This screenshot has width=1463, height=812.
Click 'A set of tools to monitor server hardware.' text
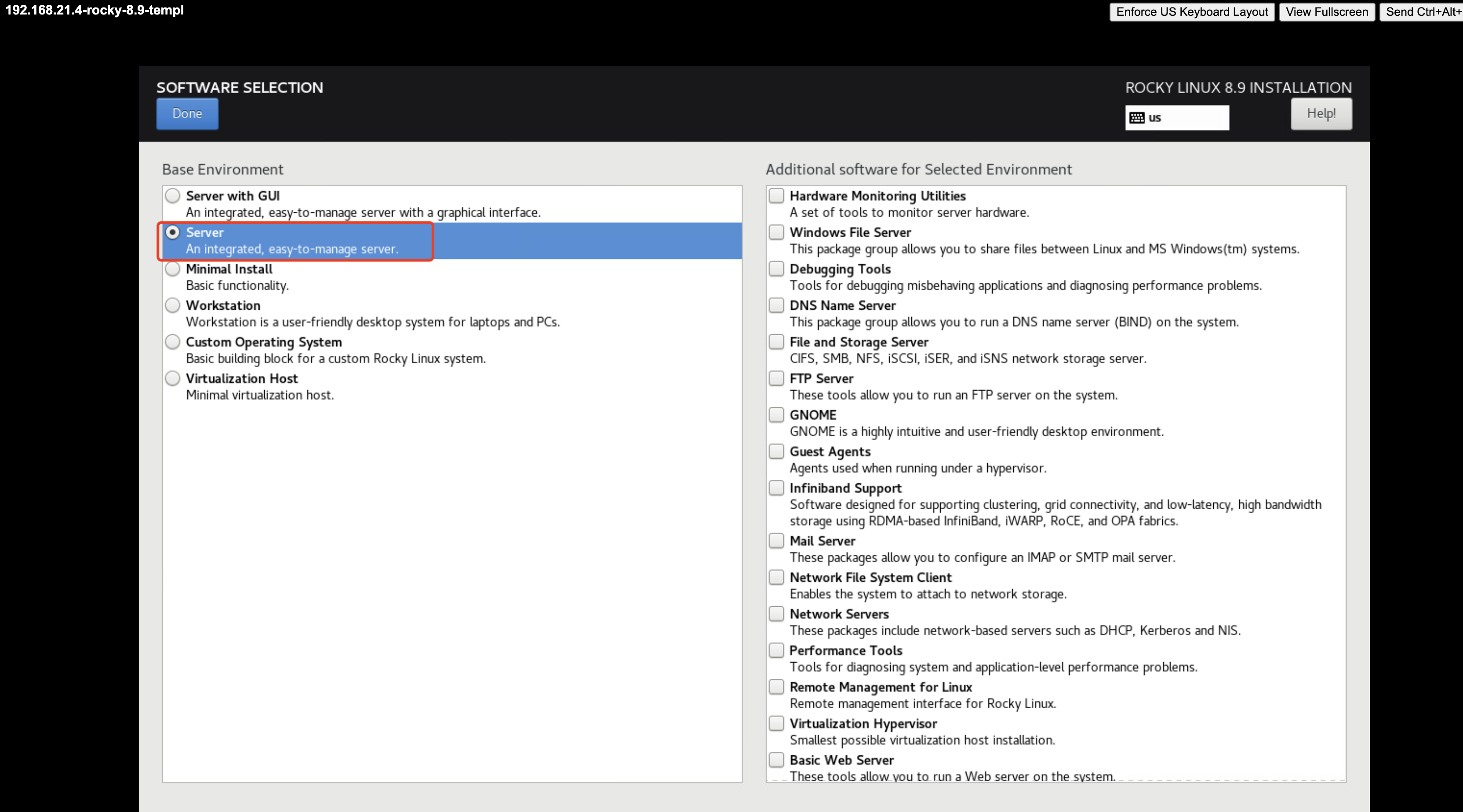(x=909, y=213)
